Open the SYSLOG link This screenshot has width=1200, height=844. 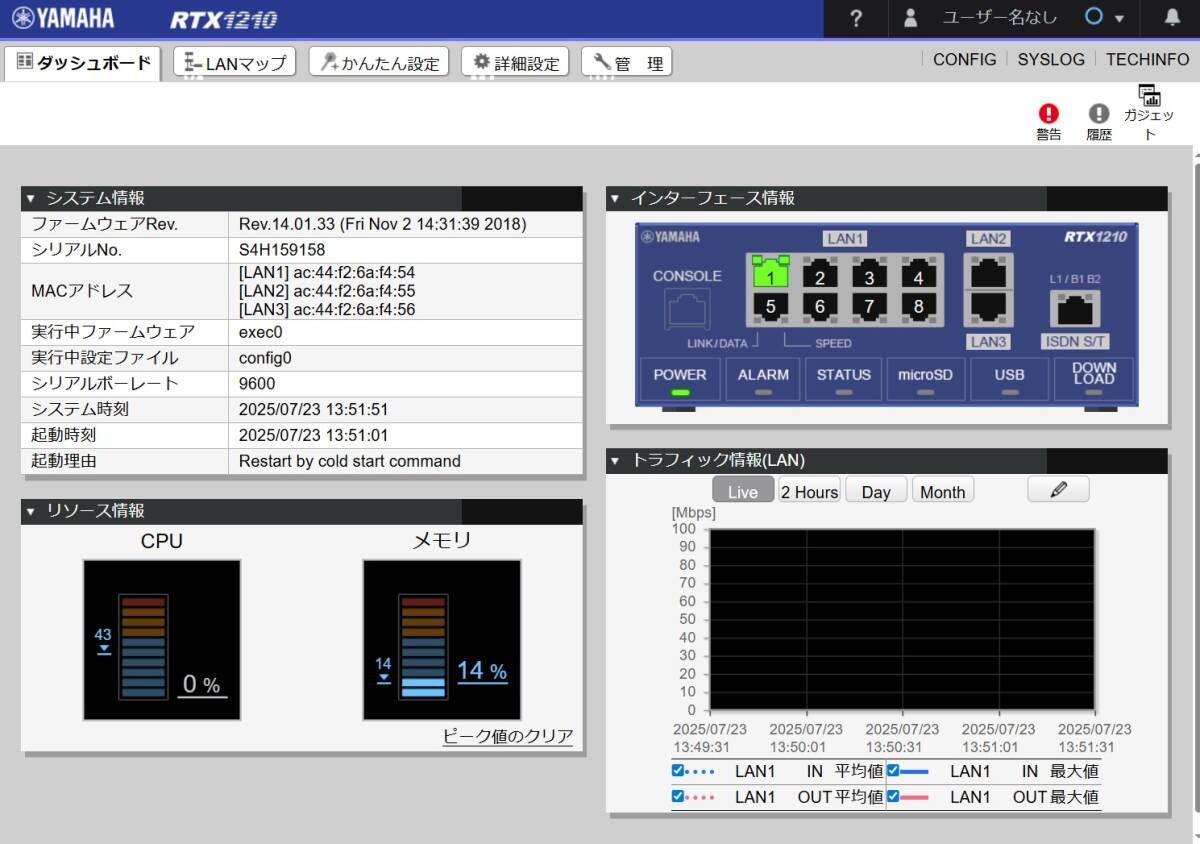(x=1050, y=59)
